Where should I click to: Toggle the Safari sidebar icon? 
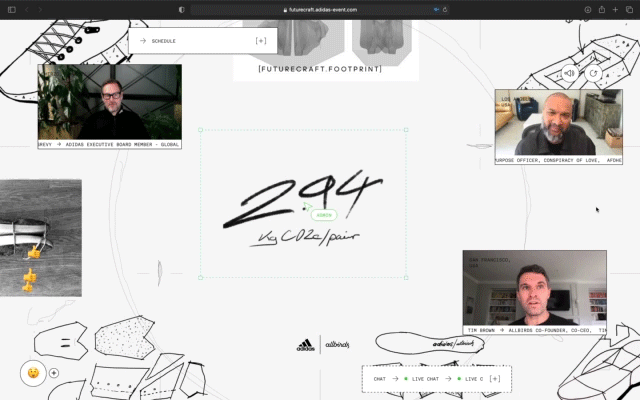12,9
